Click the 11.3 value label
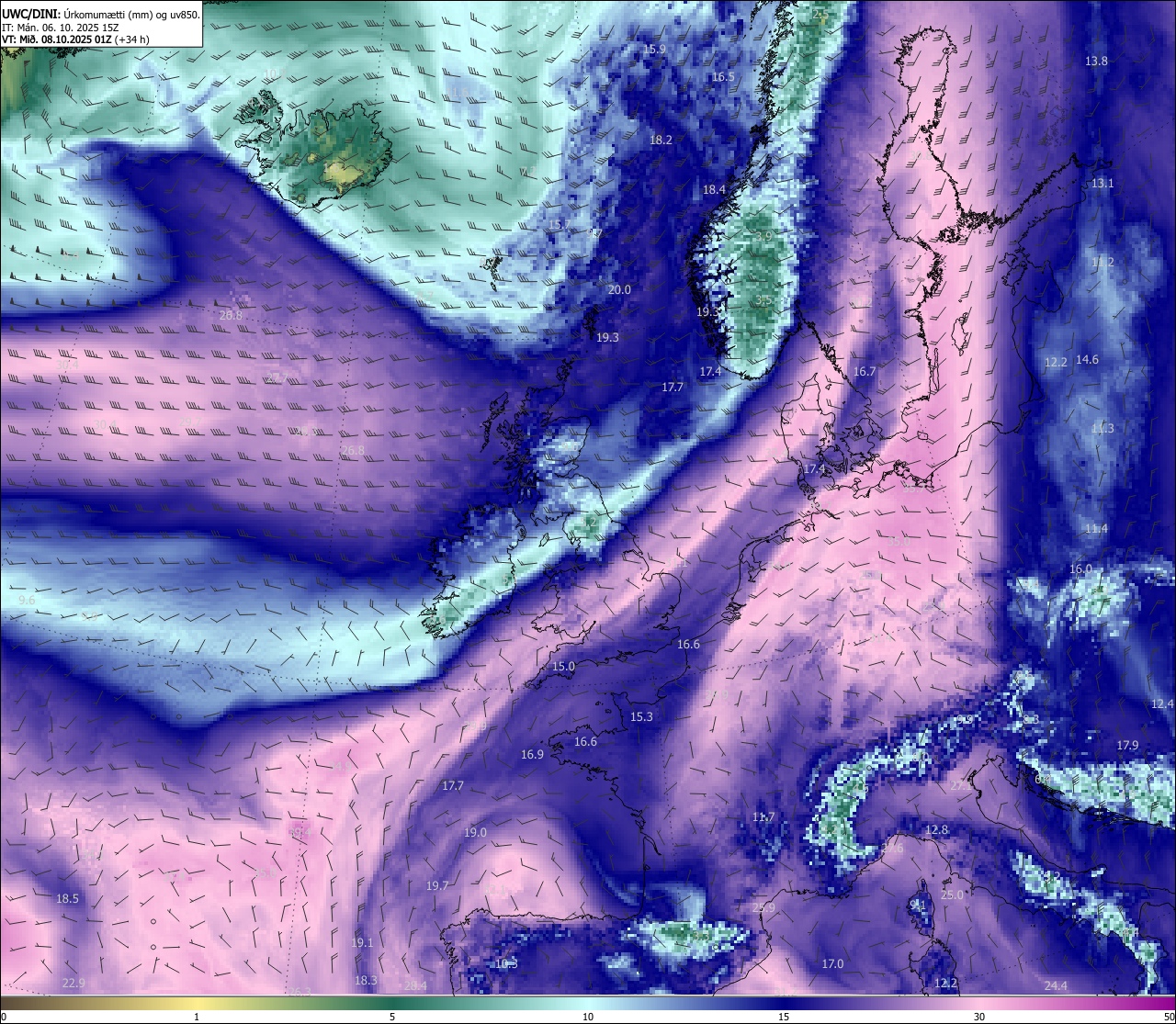 (1102, 428)
